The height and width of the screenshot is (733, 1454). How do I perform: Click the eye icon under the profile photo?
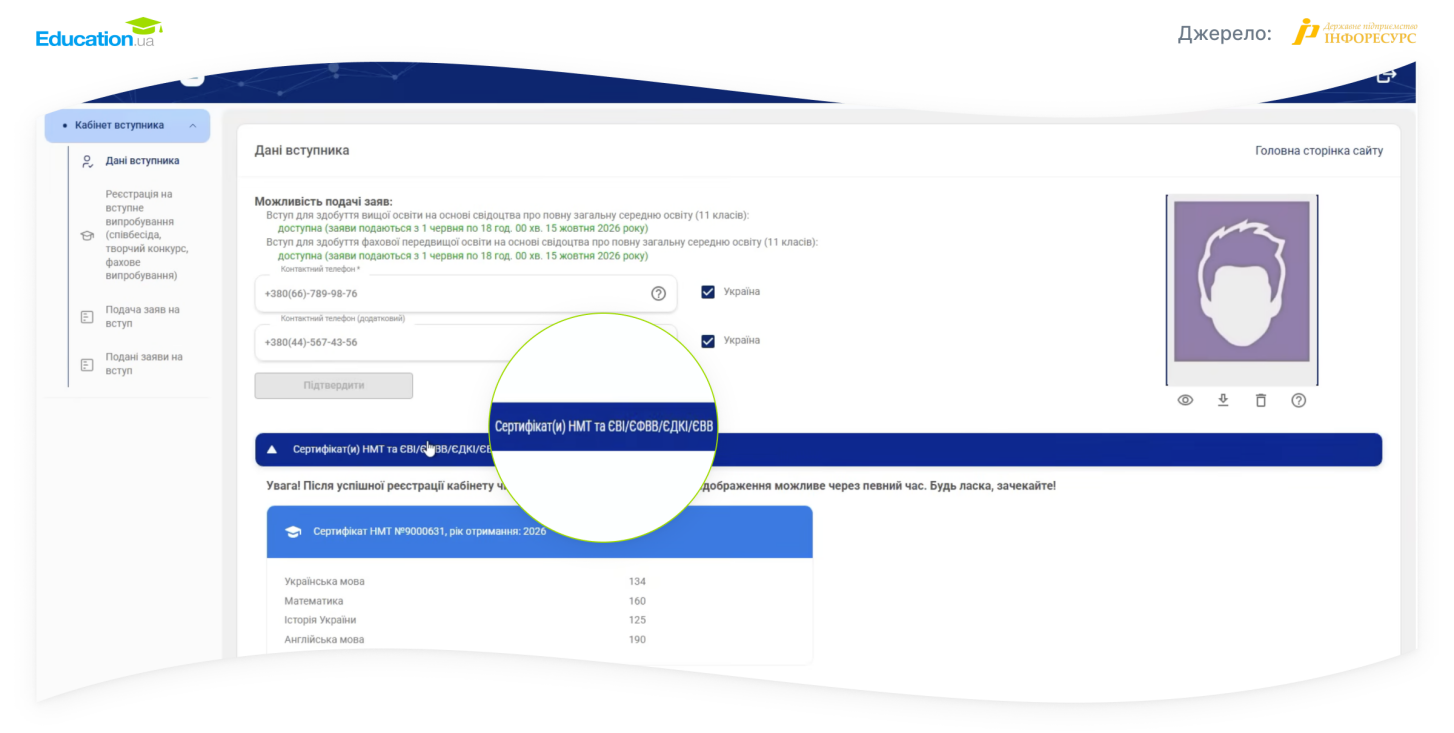(1185, 400)
